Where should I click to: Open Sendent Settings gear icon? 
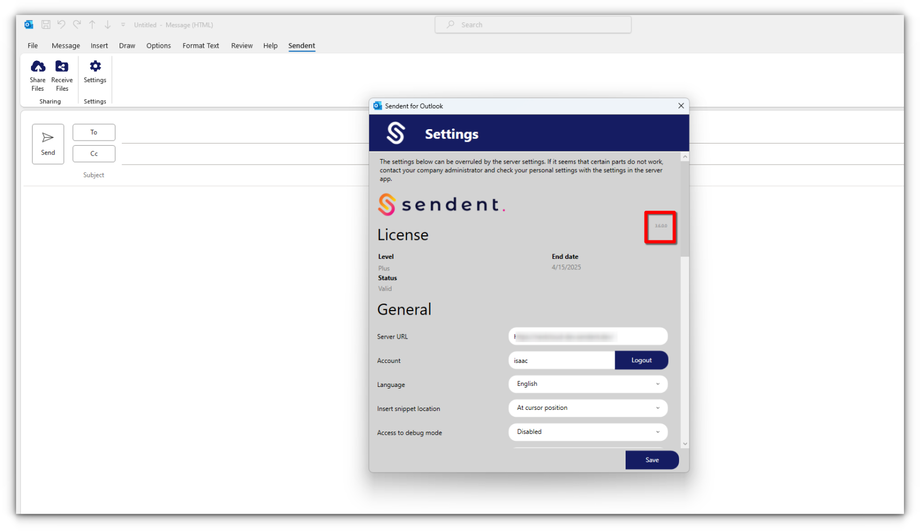coord(95,72)
